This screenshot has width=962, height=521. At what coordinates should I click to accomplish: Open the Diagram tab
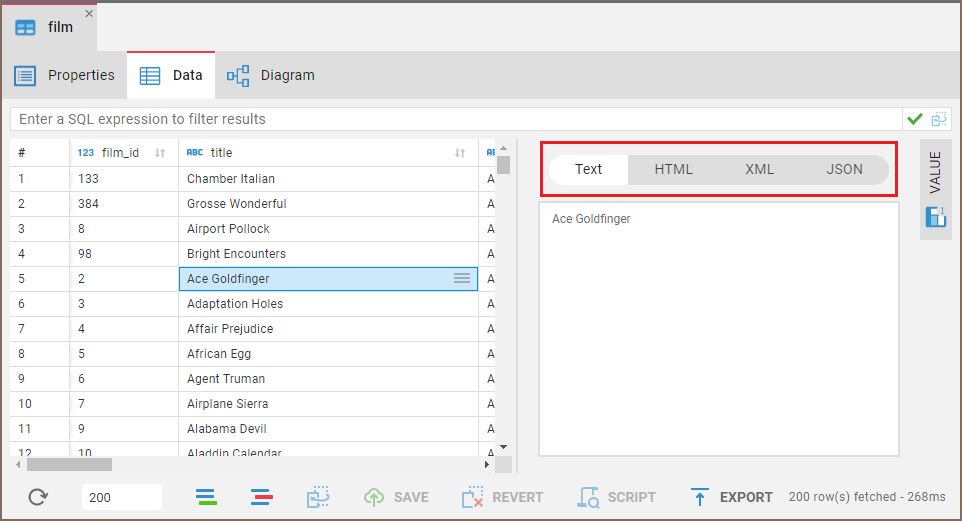[271, 75]
